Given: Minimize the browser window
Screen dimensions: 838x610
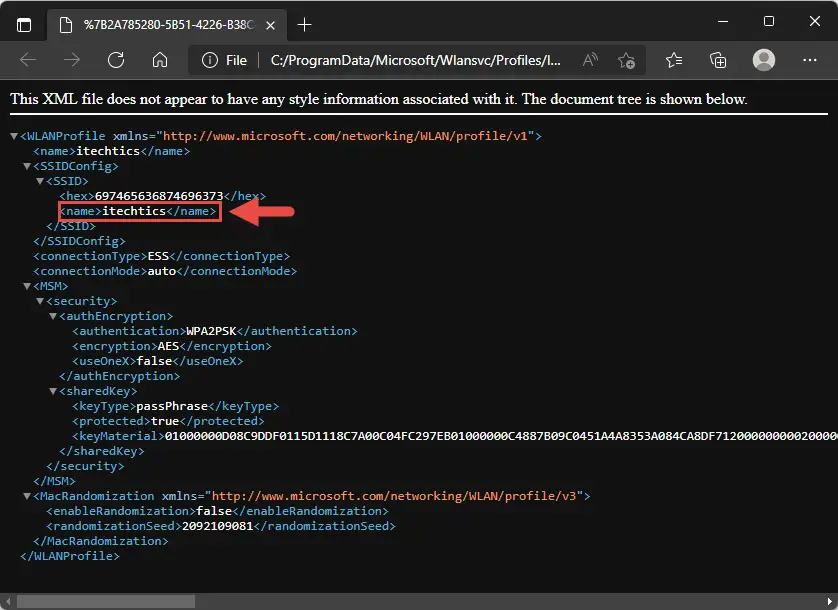Looking at the screenshot, I should 723,21.
